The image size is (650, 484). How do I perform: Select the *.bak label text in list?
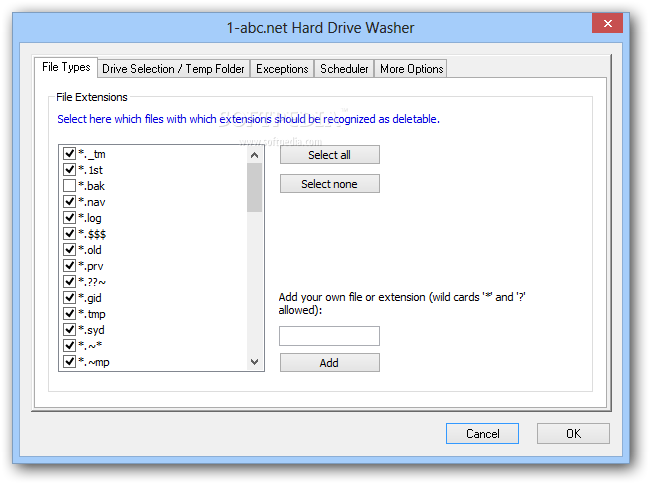point(92,186)
